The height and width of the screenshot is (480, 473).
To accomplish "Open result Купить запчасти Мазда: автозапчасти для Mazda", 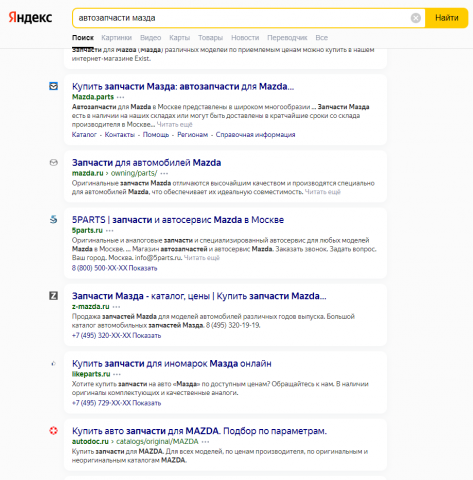I will coord(183,86).
